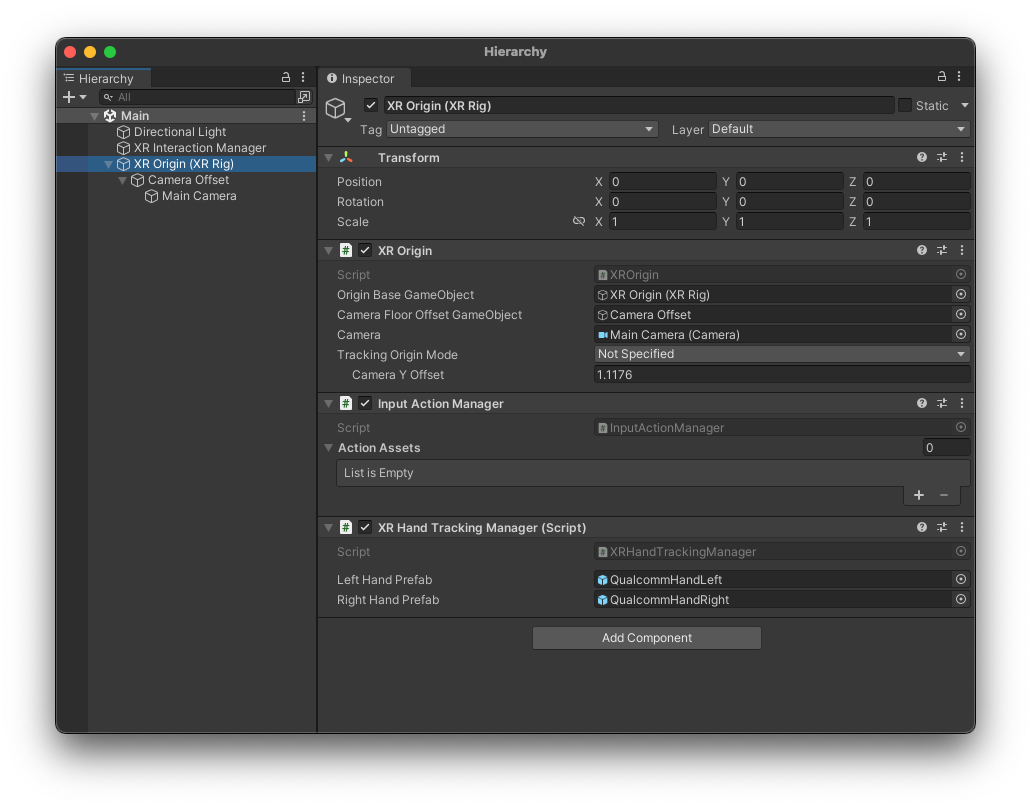Click the Add Component button
The image size is (1031, 807).
tap(647, 638)
